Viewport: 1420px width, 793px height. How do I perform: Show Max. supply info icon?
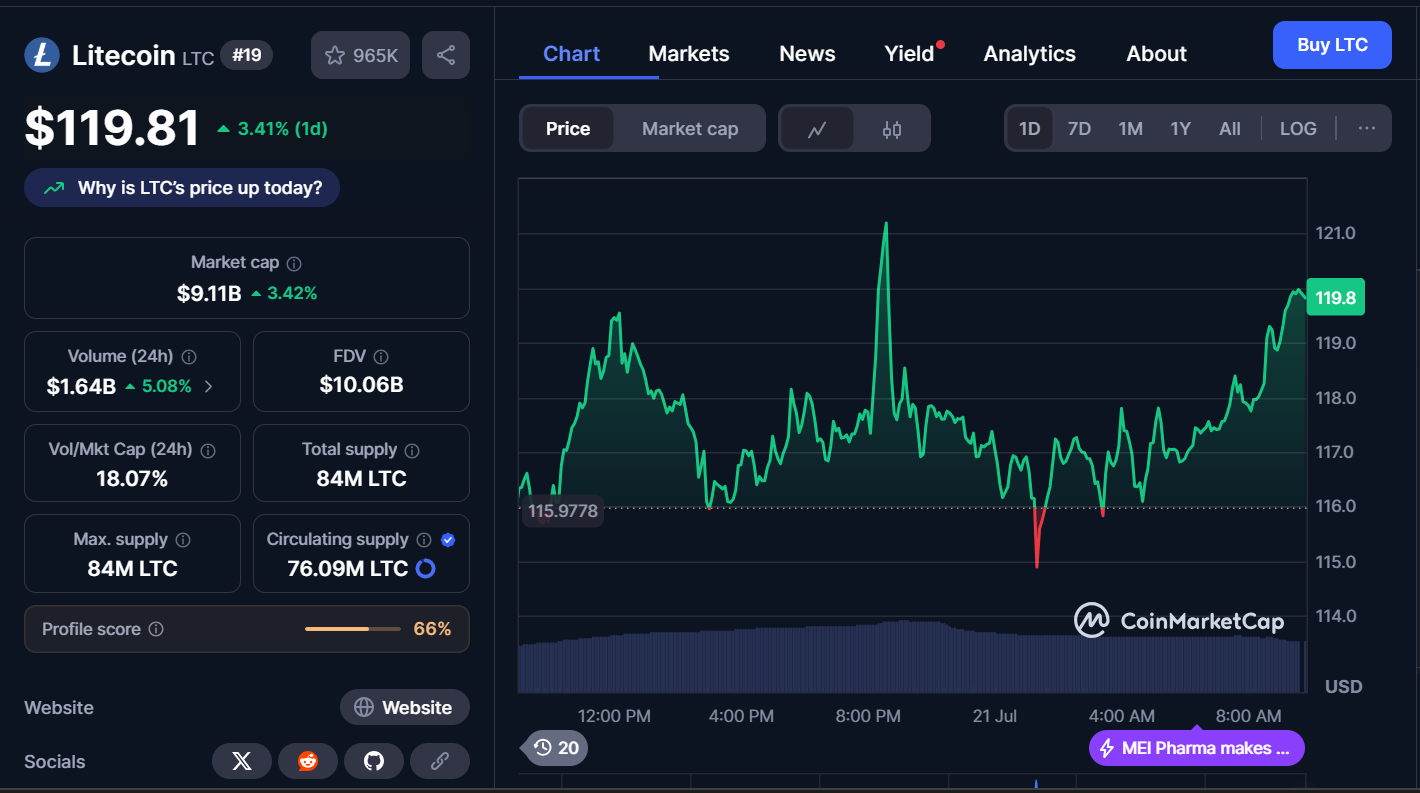point(183,540)
